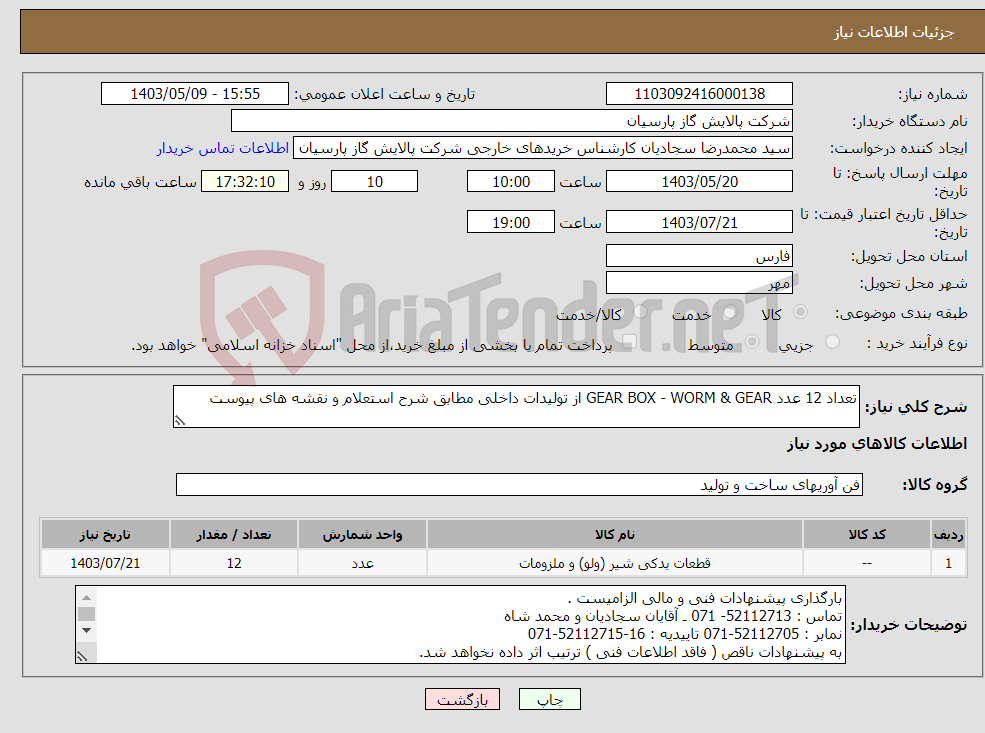Screen dimensions: 985x733
Task: Click the validity time field 19:00
Action: 511,222
